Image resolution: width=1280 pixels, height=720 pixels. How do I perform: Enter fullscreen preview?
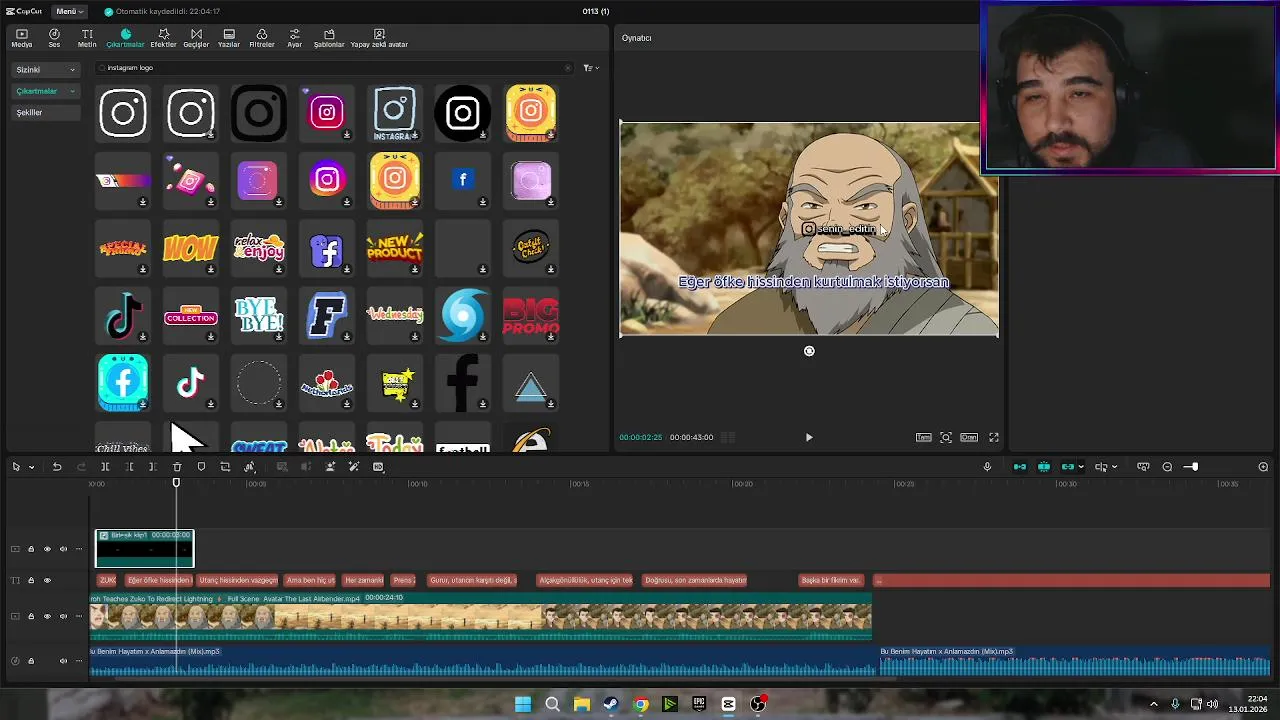point(994,437)
